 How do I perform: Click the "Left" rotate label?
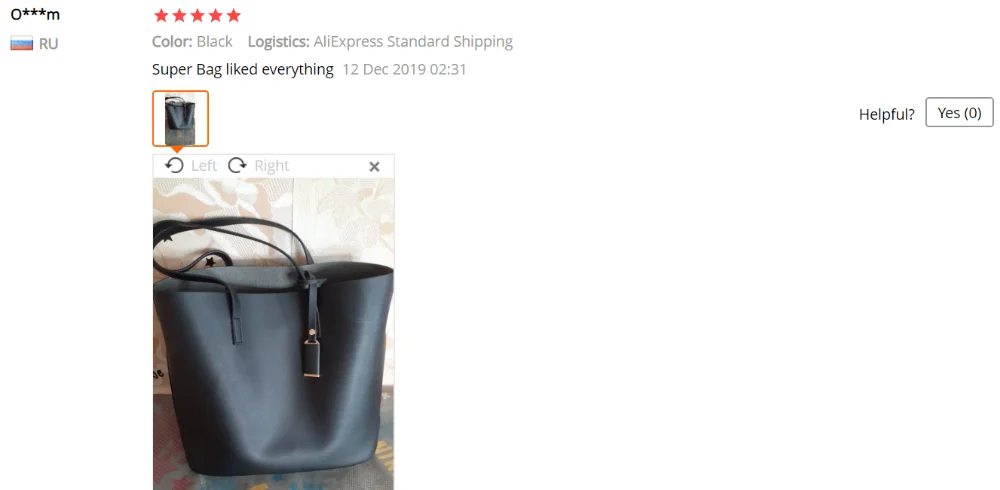[204, 166]
